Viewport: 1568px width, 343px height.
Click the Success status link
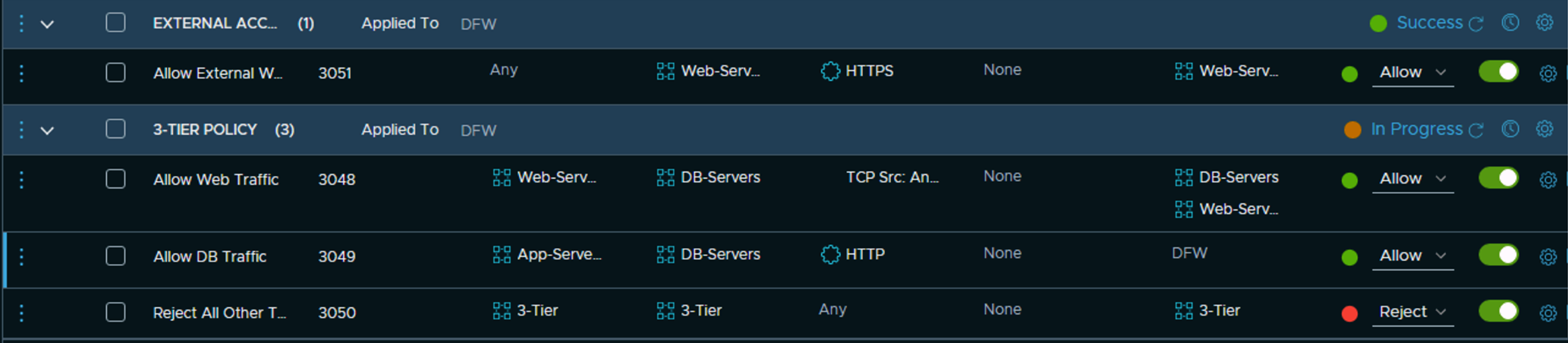tap(1429, 23)
